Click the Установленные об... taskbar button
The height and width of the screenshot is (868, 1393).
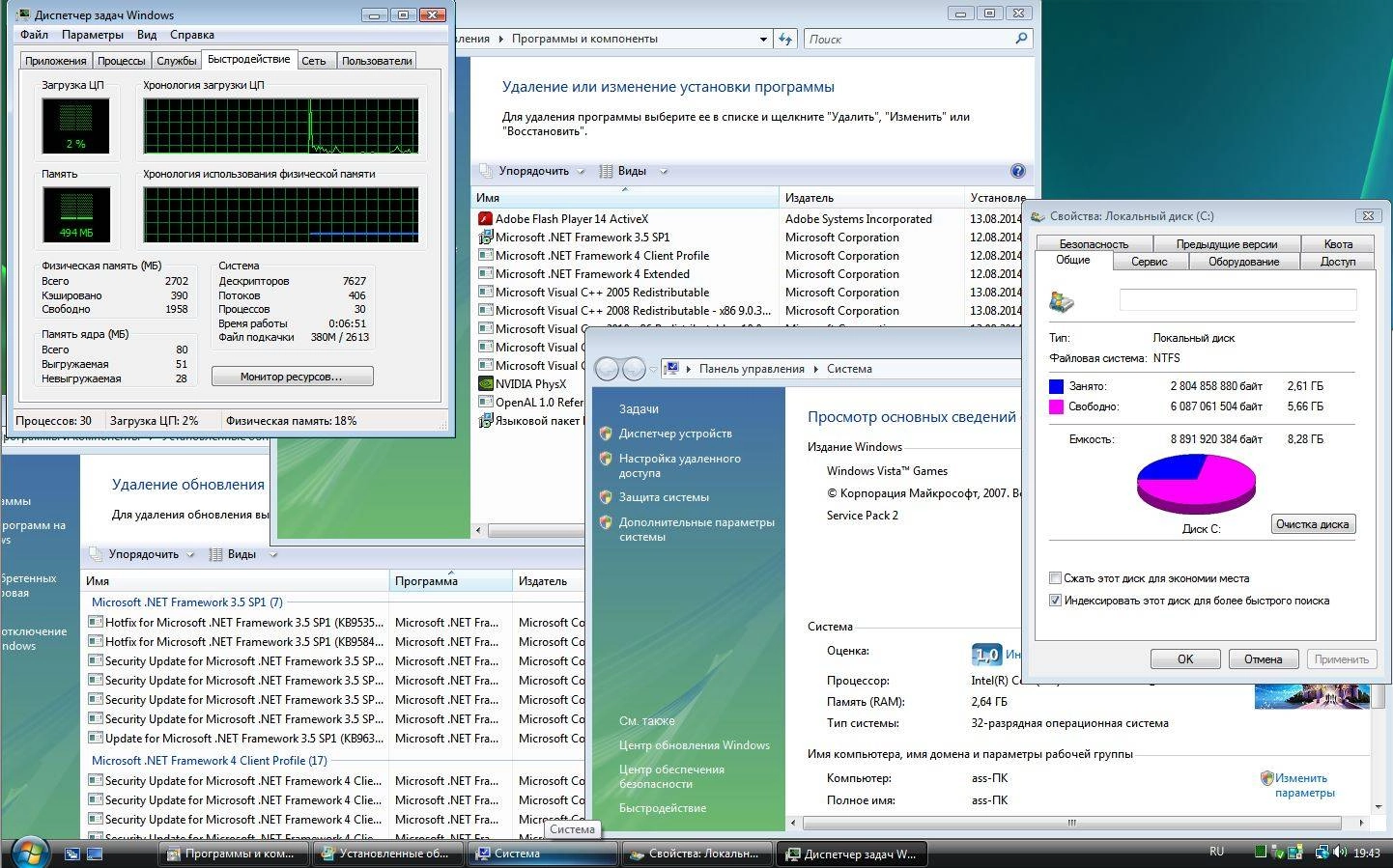click(389, 854)
